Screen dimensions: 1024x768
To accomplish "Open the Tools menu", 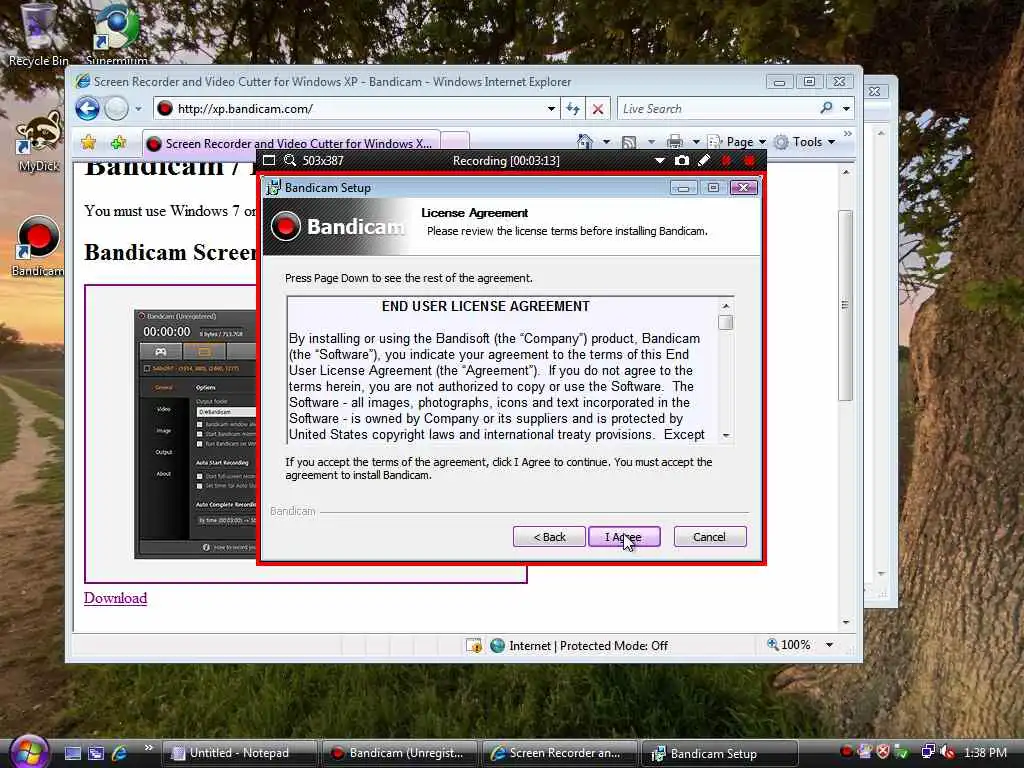I will tap(805, 142).
